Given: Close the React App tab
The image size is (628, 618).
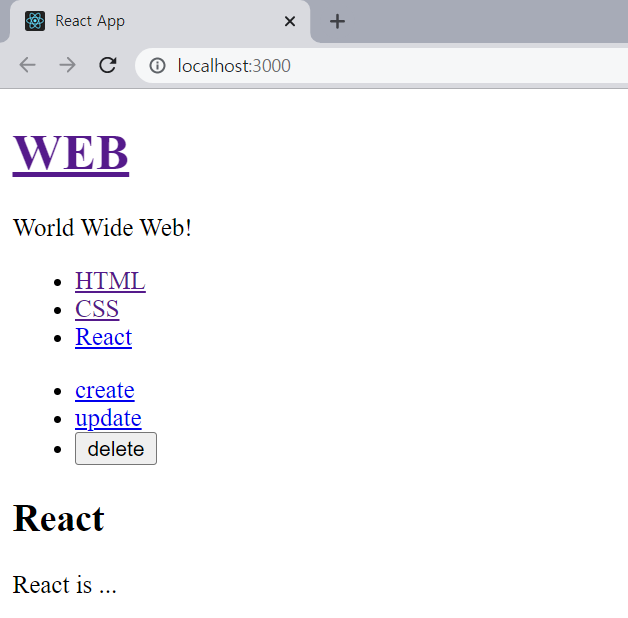Looking at the screenshot, I should click(x=290, y=21).
